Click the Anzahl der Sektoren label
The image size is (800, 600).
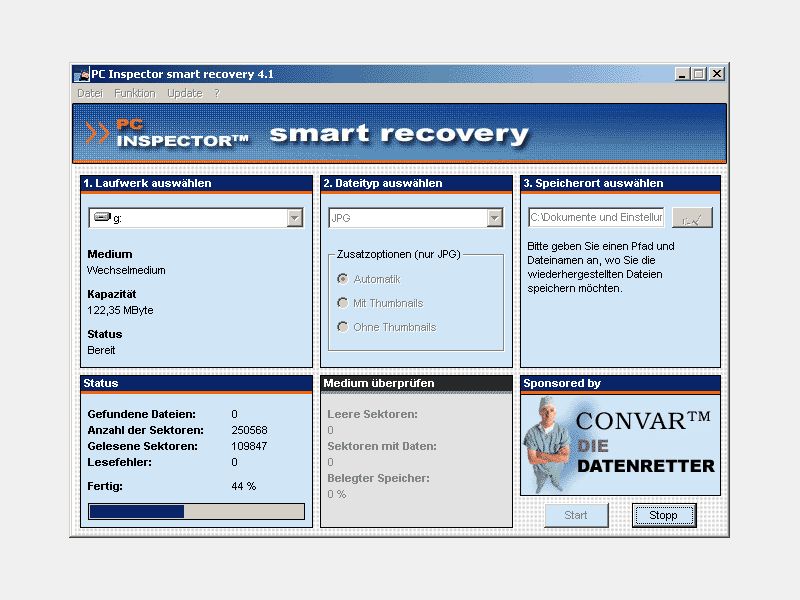[145, 430]
